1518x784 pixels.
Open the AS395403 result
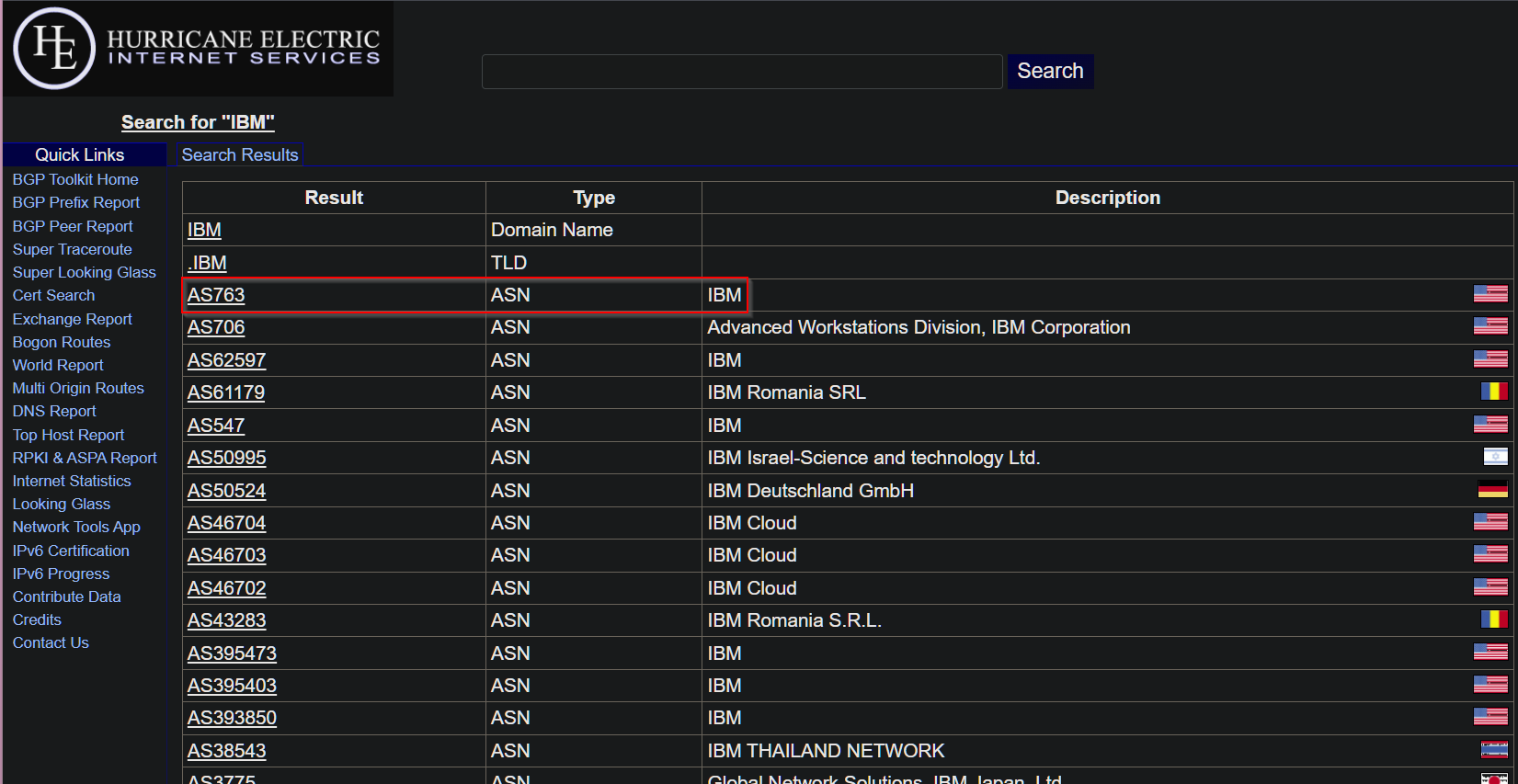(x=232, y=686)
